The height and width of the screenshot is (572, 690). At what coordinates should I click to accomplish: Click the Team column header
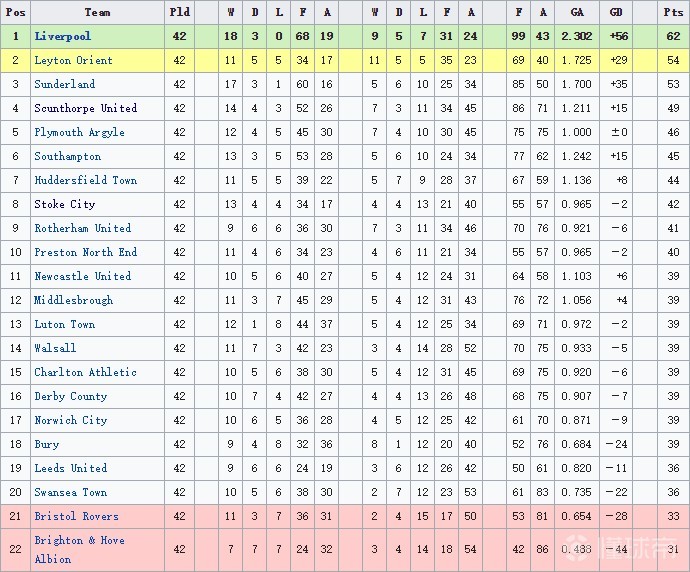pos(97,12)
